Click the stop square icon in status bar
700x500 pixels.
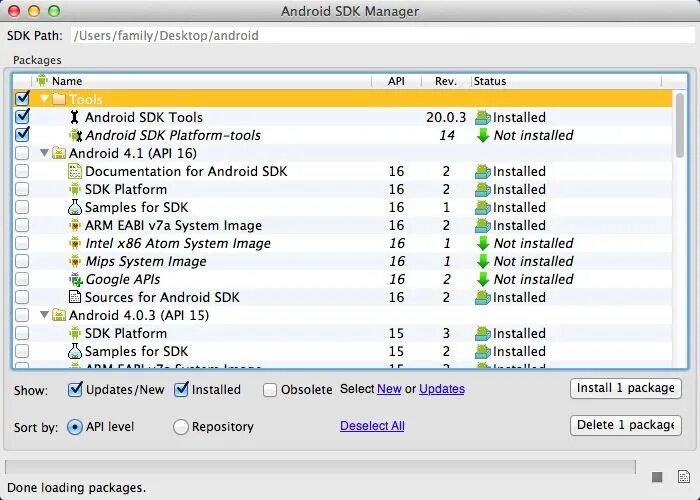657,477
